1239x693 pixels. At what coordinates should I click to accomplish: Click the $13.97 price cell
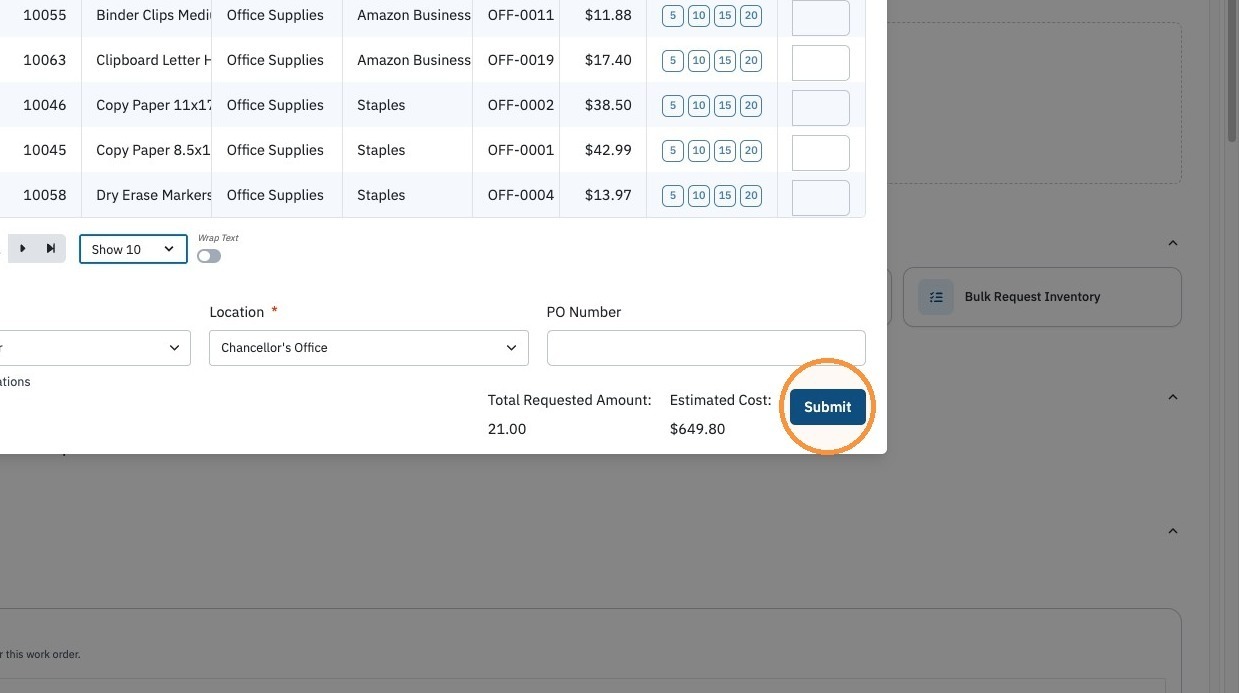pos(608,195)
